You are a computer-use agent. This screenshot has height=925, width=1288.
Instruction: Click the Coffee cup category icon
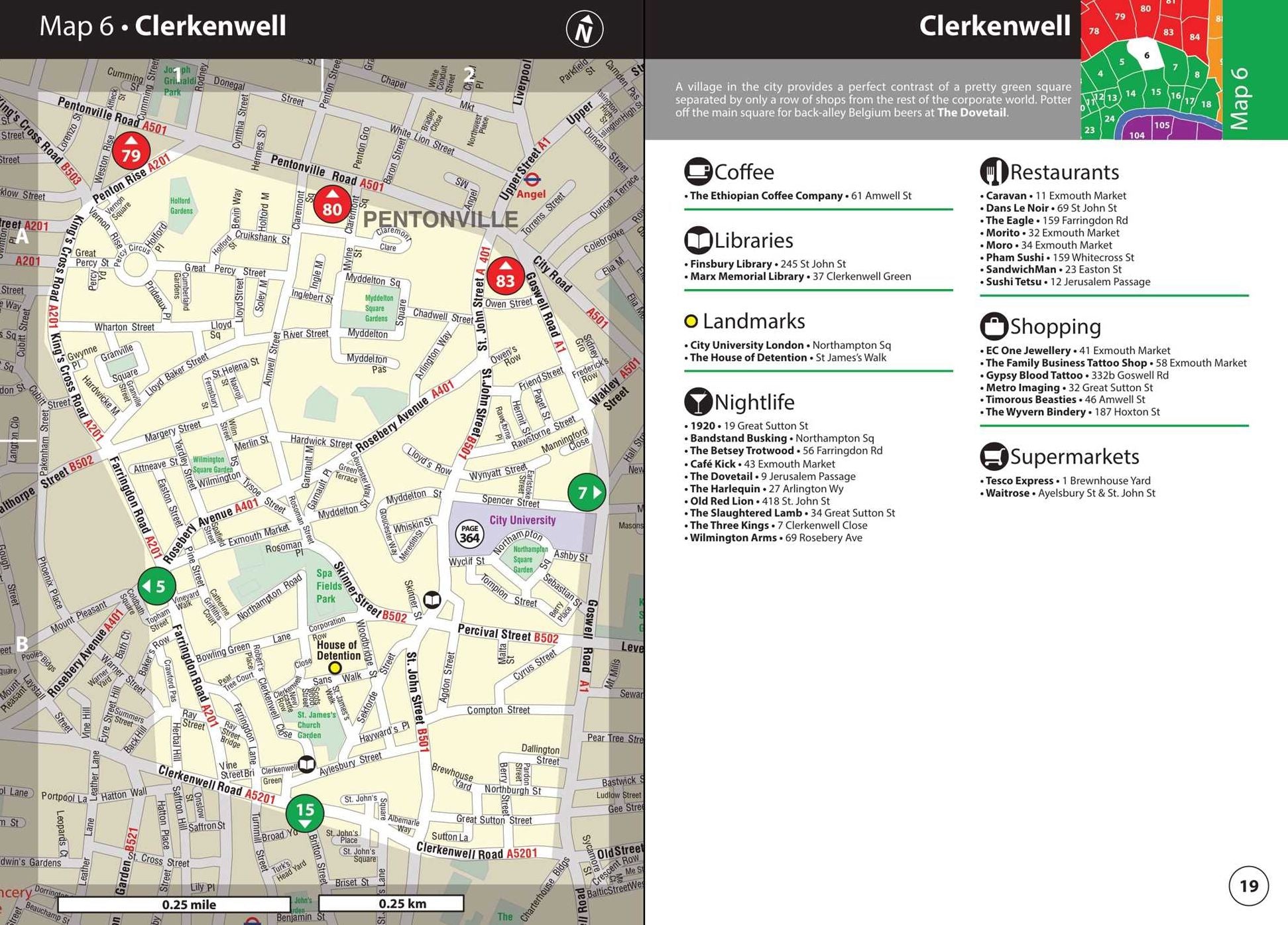698,172
